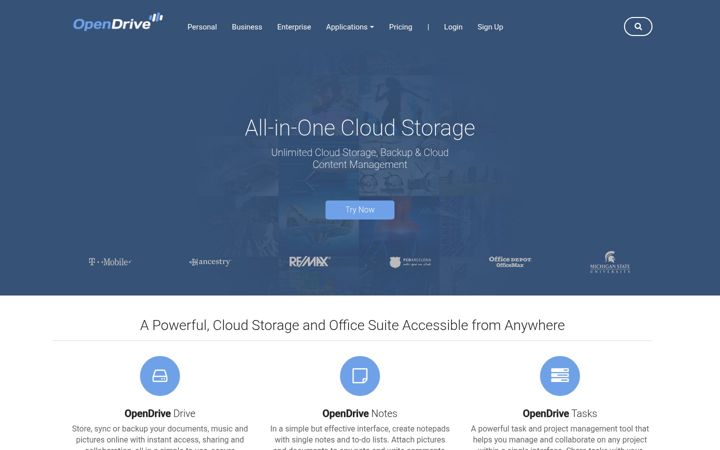Image resolution: width=720 pixels, height=450 pixels.
Task: Click the ancestry logo
Action: pyautogui.click(x=210, y=262)
